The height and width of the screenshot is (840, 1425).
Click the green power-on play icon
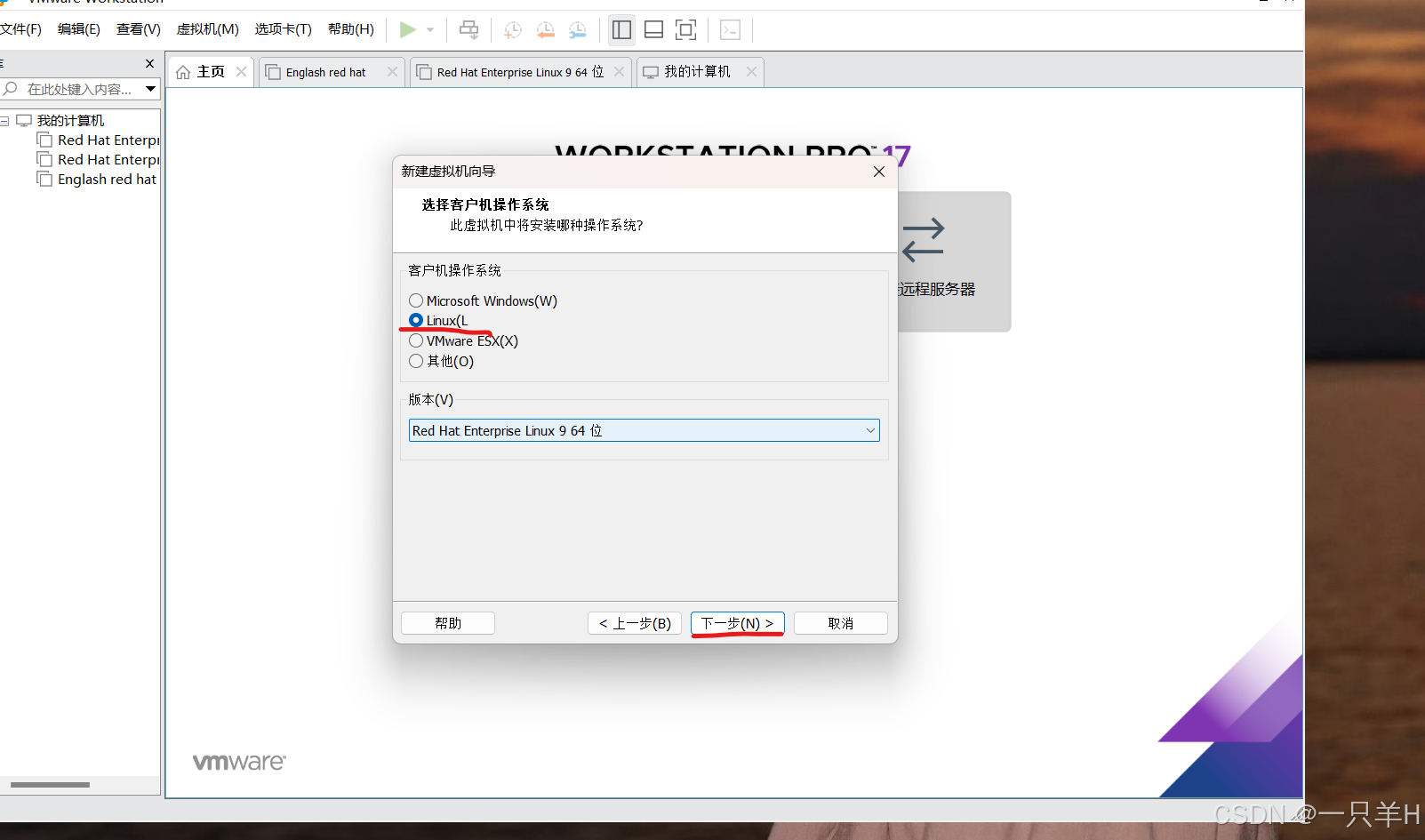click(x=407, y=30)
